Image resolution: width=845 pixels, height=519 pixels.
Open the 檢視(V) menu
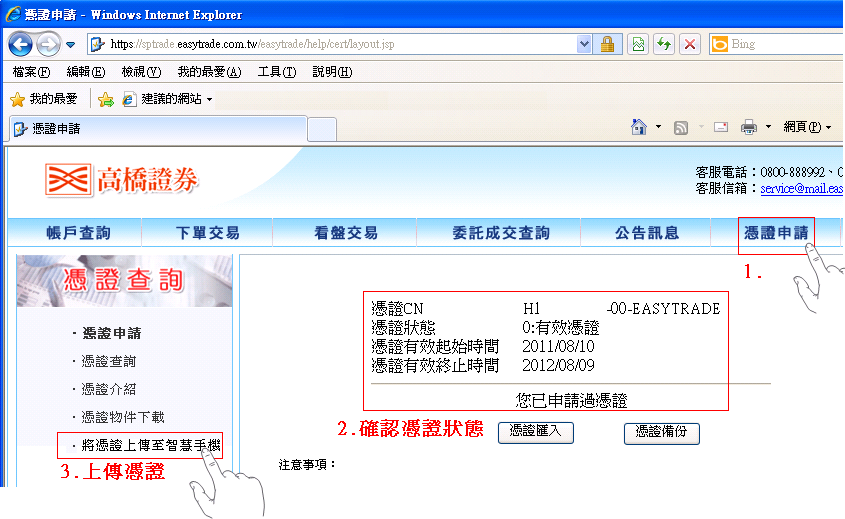141,72
